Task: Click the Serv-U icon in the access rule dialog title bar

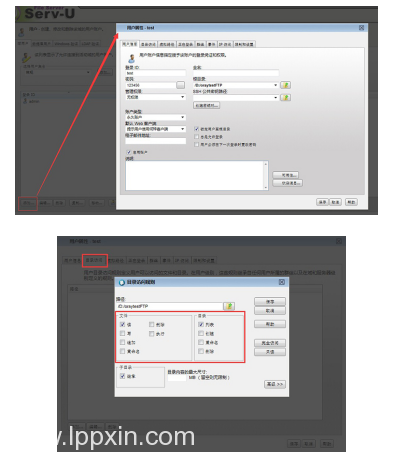Action: (122, 282)
